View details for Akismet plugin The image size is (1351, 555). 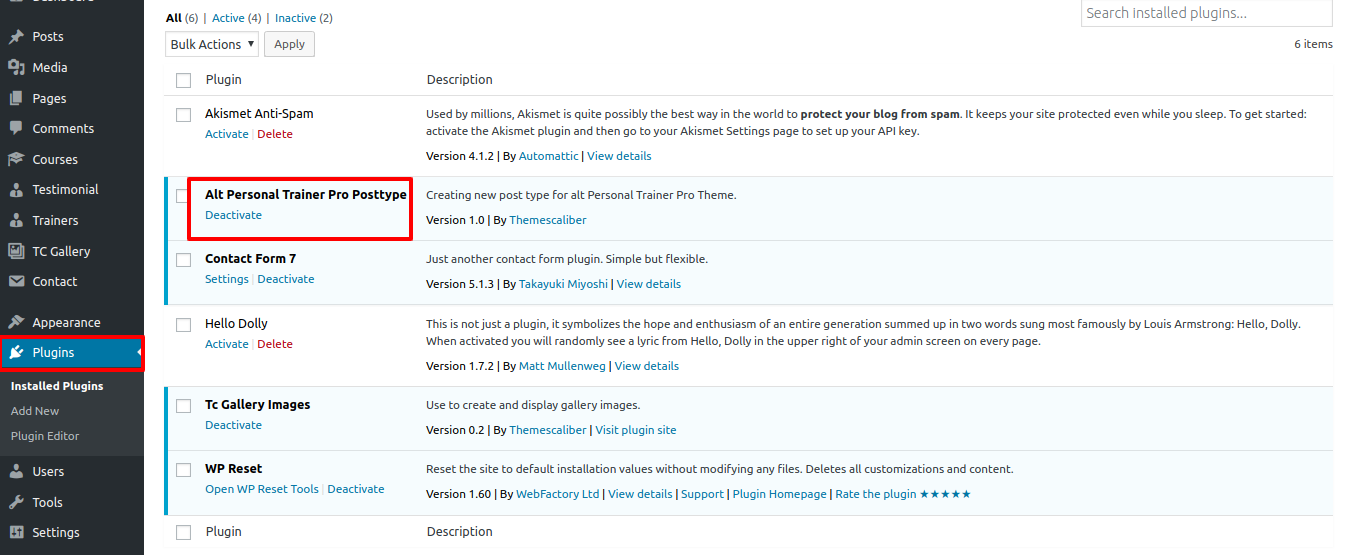[x=619, y=156]
